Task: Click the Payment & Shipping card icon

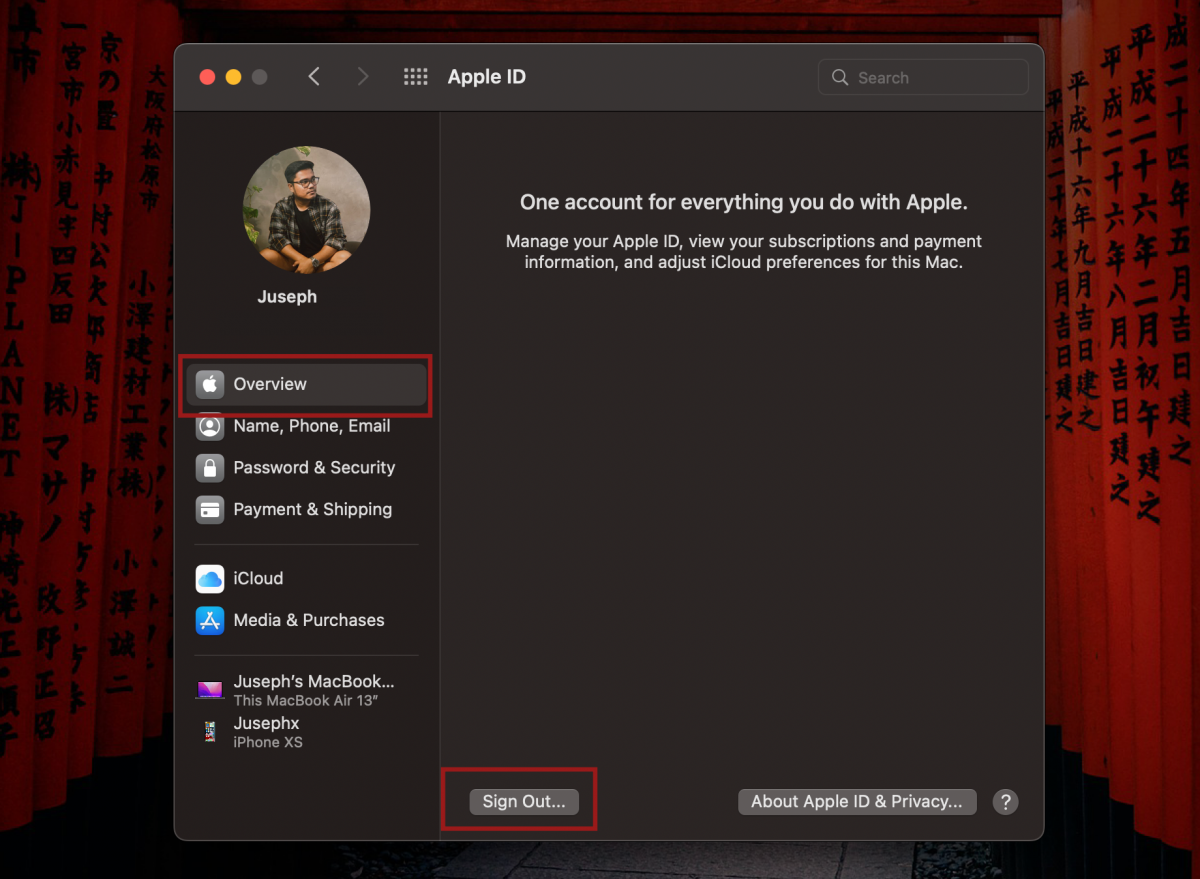Action: [210, 509]
